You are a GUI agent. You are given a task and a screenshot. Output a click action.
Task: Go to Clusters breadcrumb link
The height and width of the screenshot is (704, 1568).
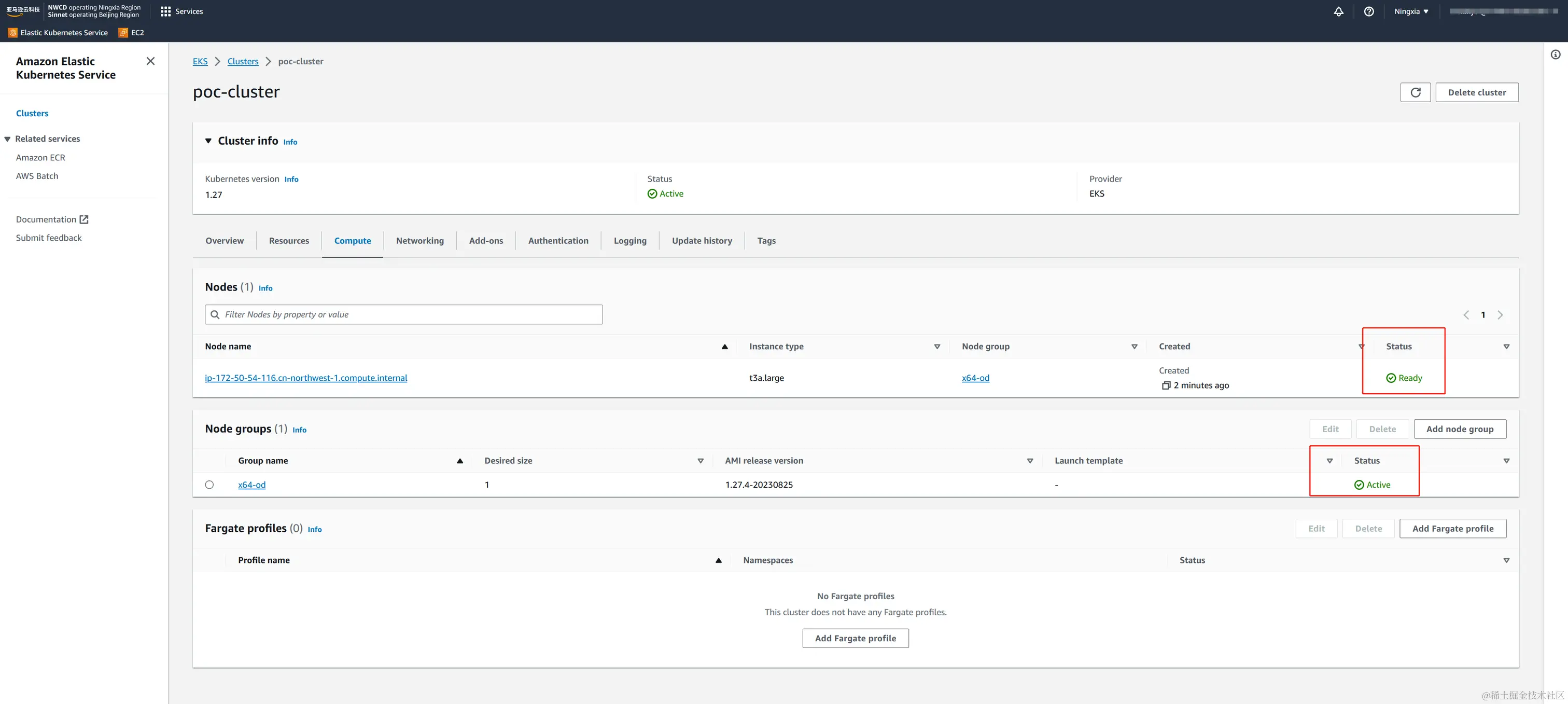click(243, 61)
